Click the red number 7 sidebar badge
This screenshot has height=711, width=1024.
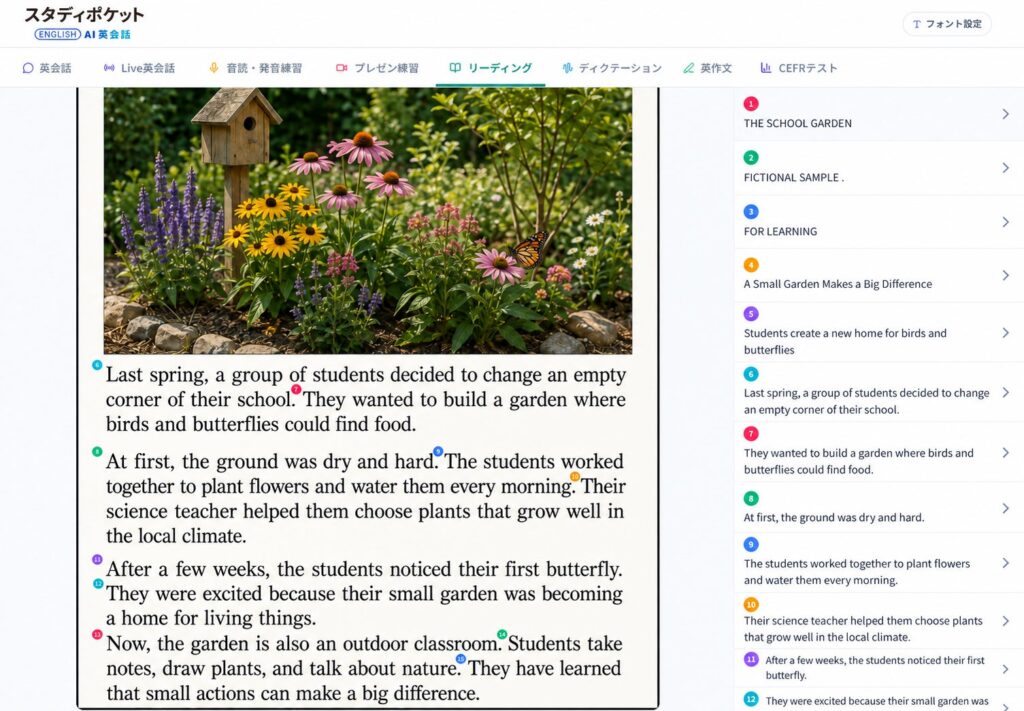(751, 434)
